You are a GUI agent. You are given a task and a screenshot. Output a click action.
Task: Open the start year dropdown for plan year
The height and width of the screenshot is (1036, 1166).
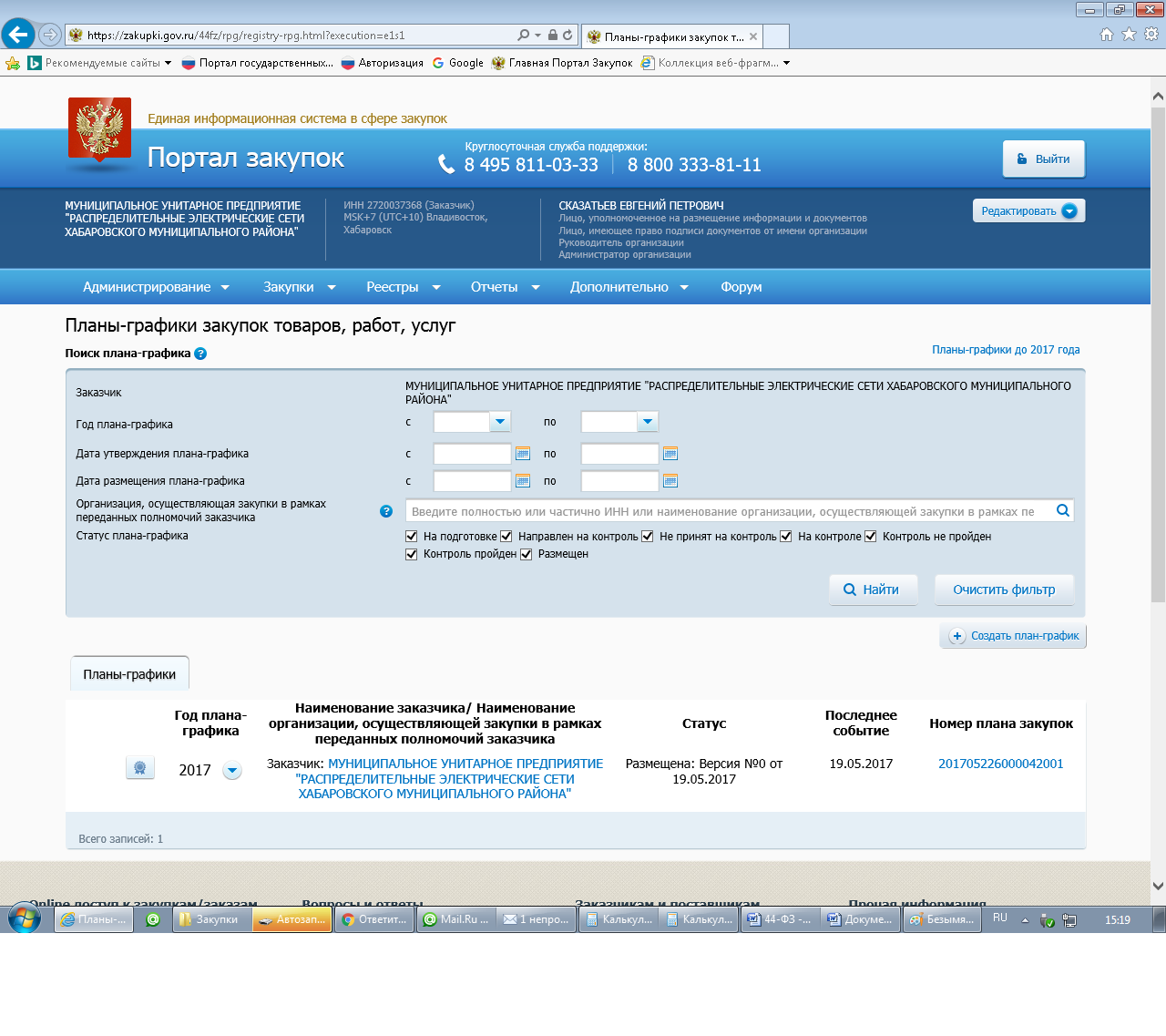point(500,422)
